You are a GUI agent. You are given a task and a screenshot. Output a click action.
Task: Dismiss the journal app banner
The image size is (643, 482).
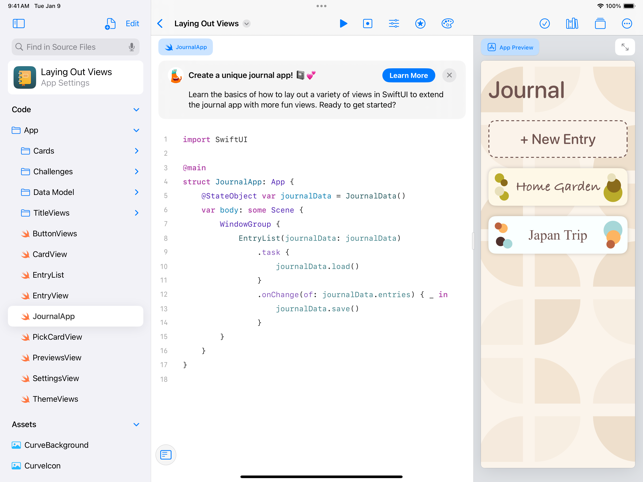point(449,75)
